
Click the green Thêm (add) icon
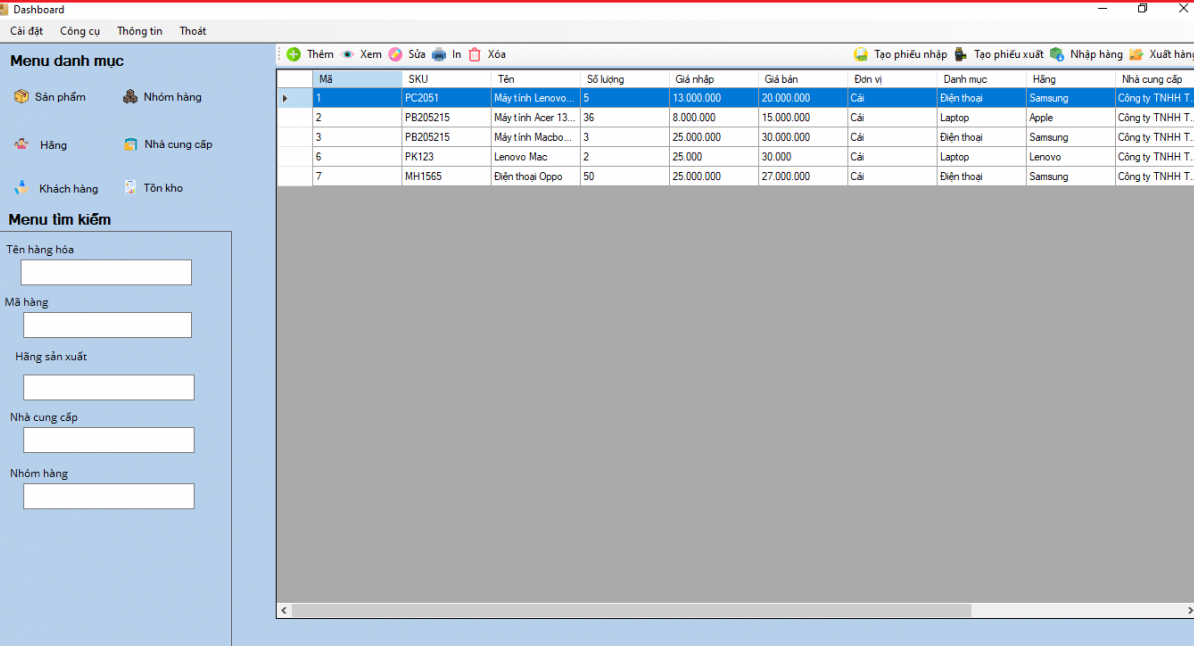[x=294, y=54]
